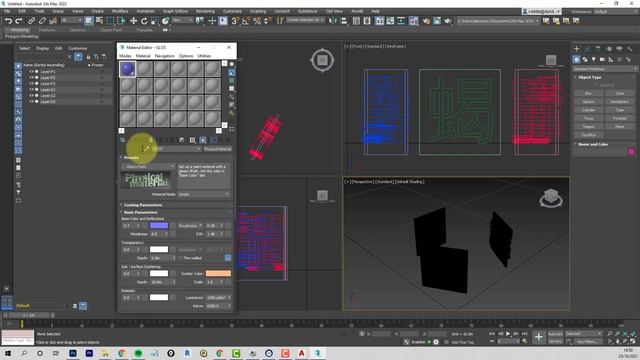
Task: Open Photoshop from Windows taskbar
Action: click(x=73, y=353)
